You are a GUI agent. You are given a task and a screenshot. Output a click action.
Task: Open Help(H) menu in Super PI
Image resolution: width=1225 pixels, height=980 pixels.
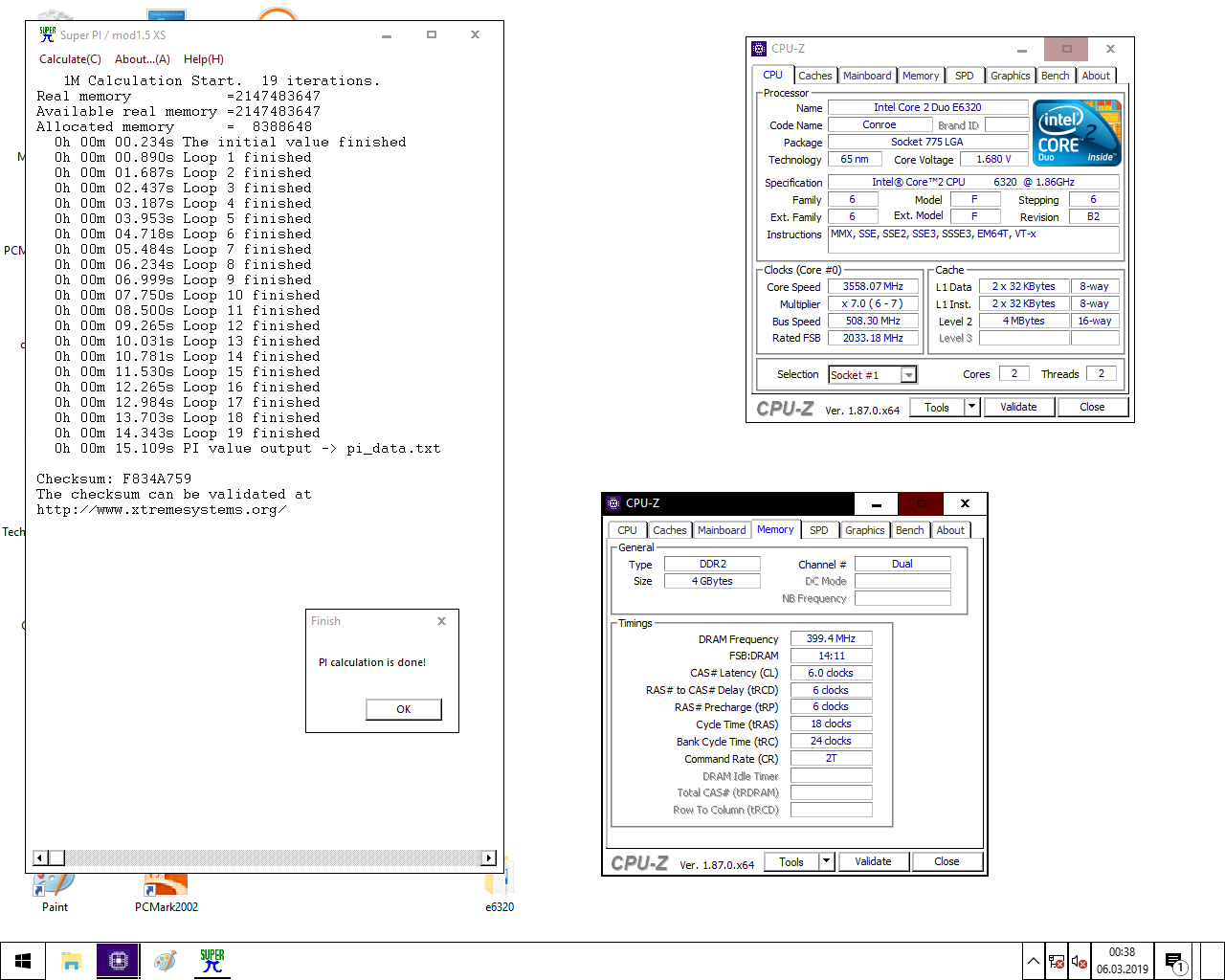click(x=204, y=59)
